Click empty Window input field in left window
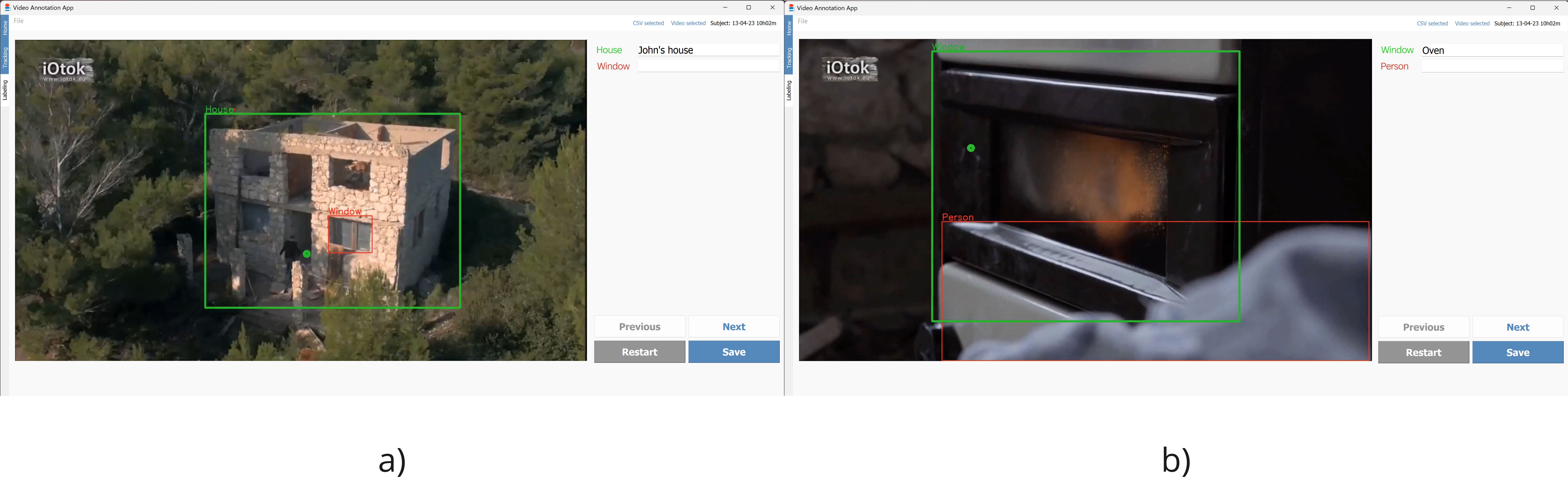Screen dimensions: 1568x481 [x=708, y=66]
